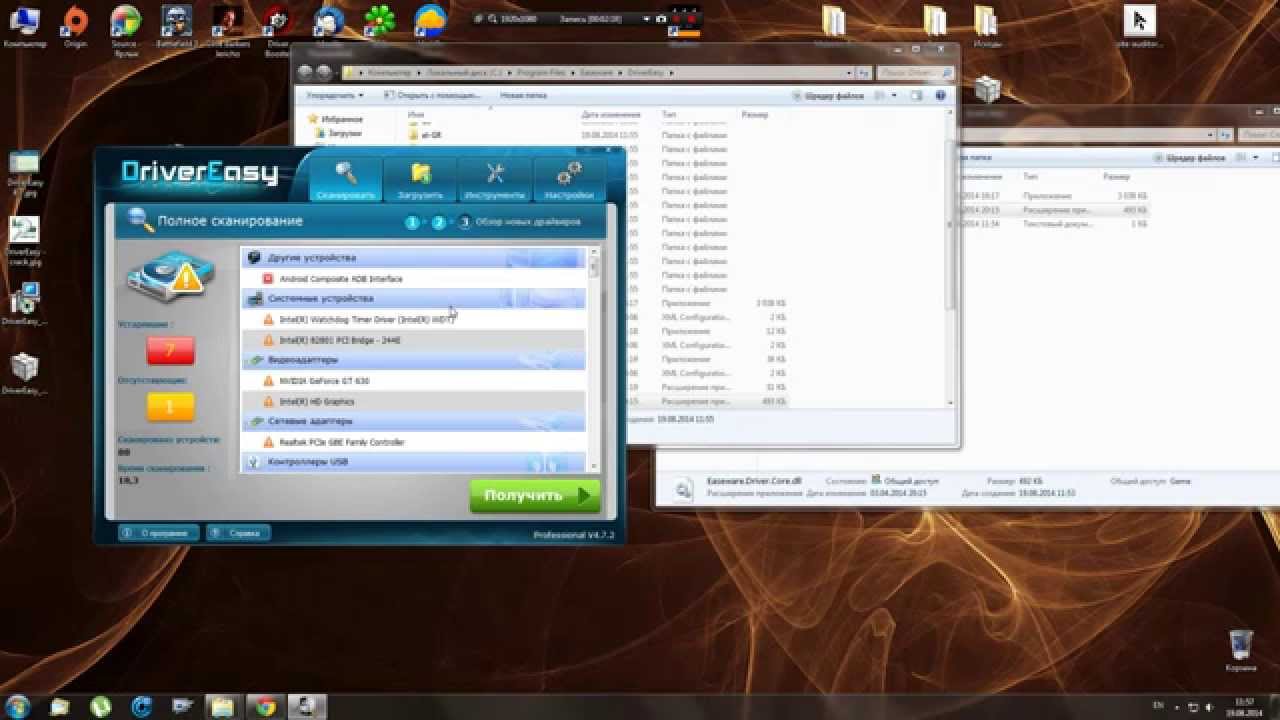Click the taskbar clock showing 11:57

(x=1244, y=706)
